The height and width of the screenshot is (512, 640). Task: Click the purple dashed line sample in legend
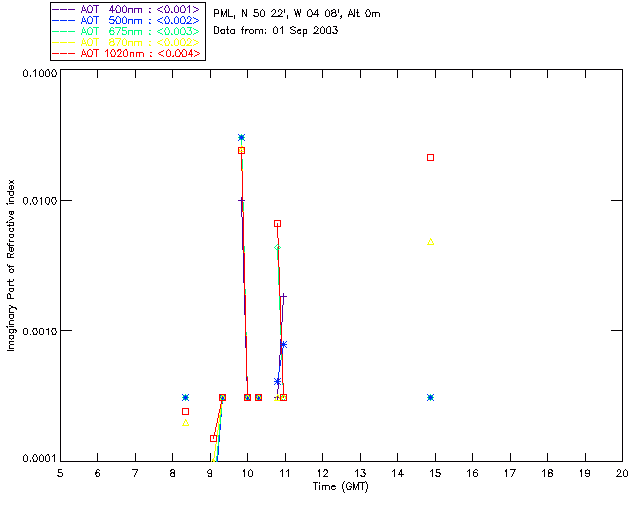point(64,9)
